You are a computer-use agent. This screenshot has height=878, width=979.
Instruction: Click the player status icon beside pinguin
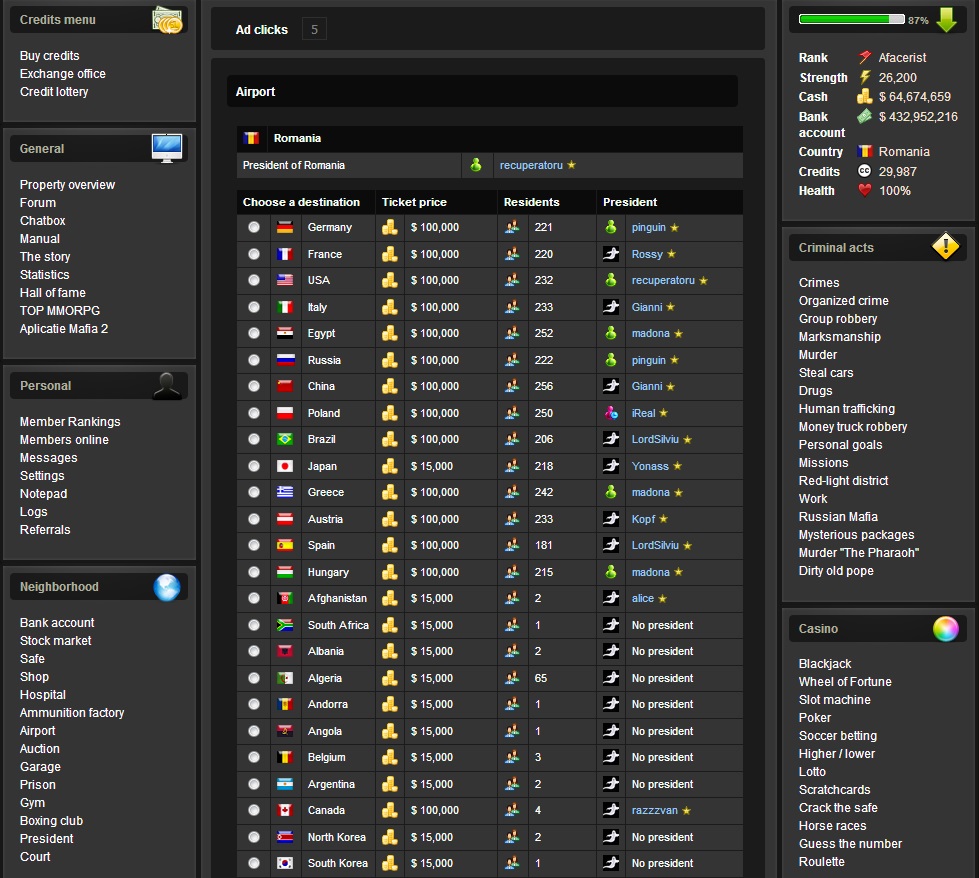click(610, 227)
